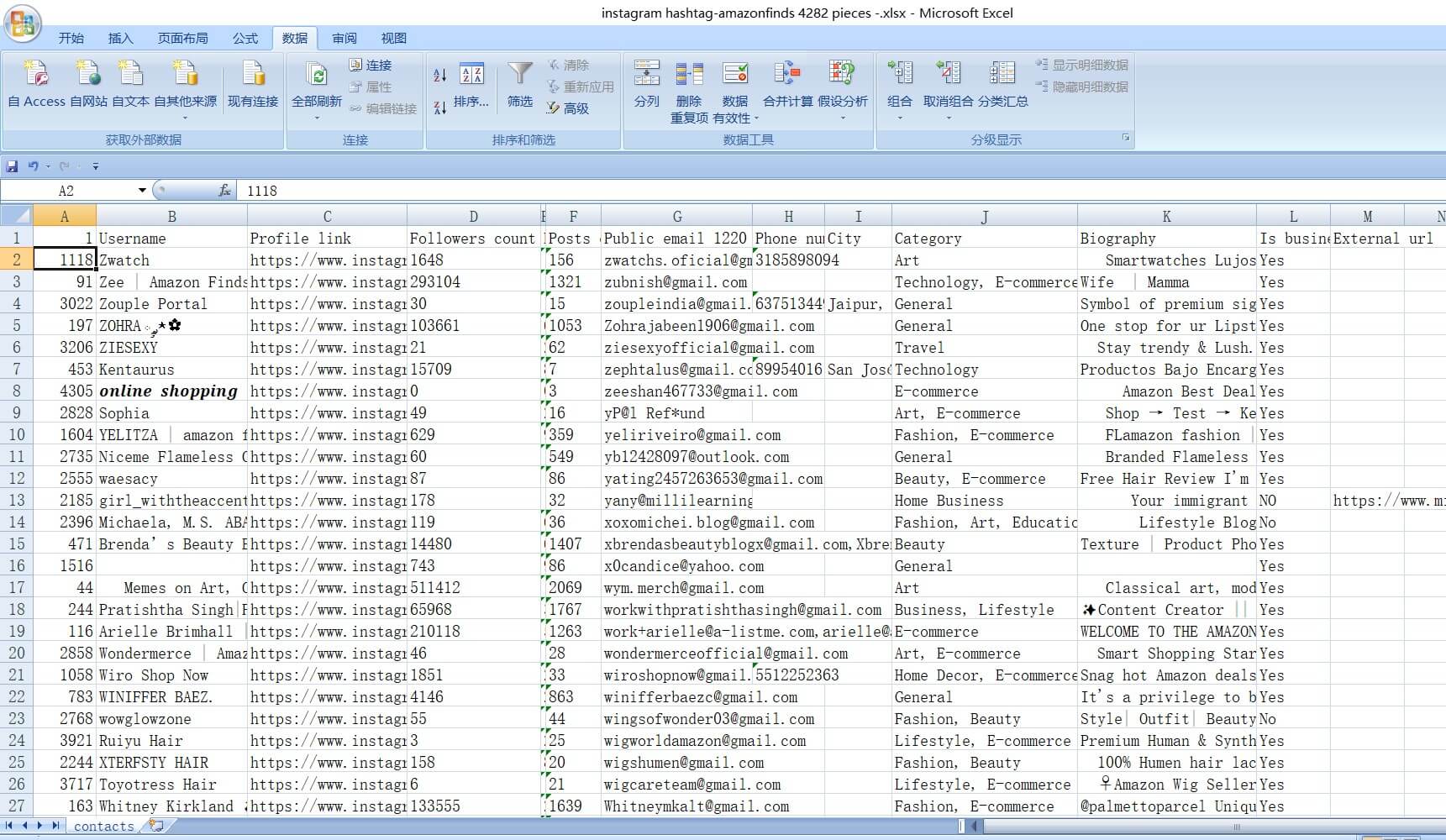The width and height of the screenshot is (1446, 840).
Task: Click the Ungroup (取消组合) icon
Action: (x=949, y=73)
